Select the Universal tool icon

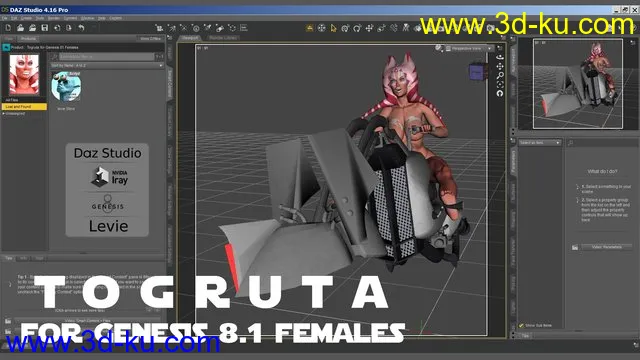coord(345,28)
